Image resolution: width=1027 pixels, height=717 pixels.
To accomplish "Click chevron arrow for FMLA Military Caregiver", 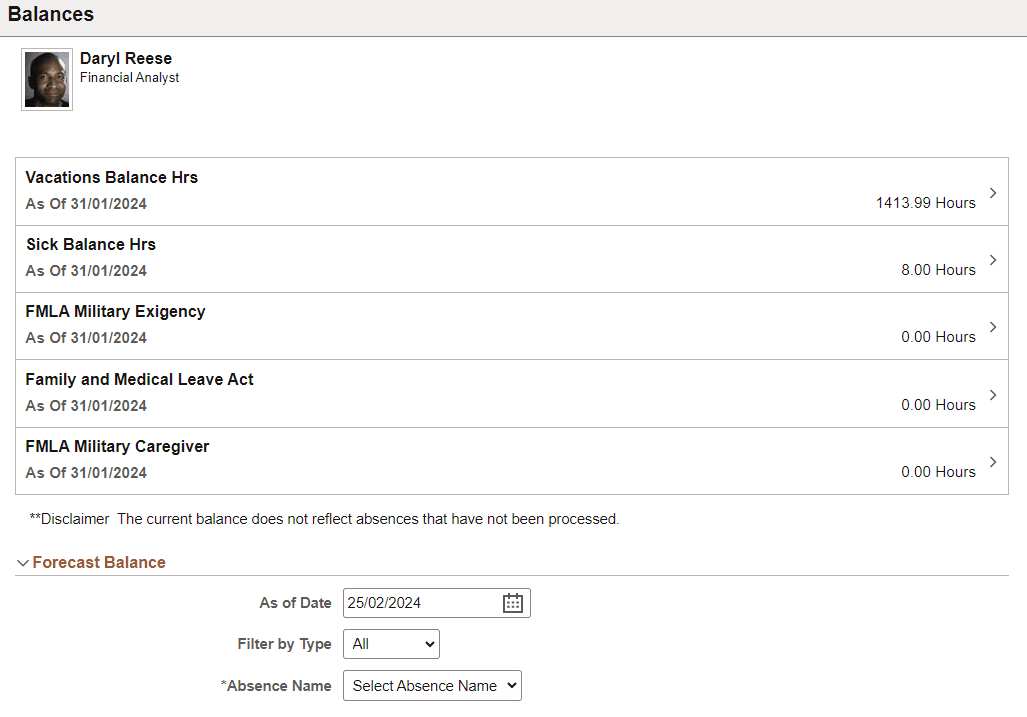I will (992, 462).
